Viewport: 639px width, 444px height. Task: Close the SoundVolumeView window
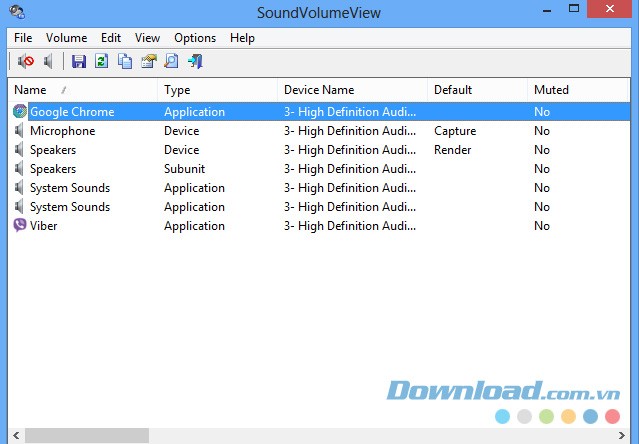pyautogui.click(x=610, y=9)
